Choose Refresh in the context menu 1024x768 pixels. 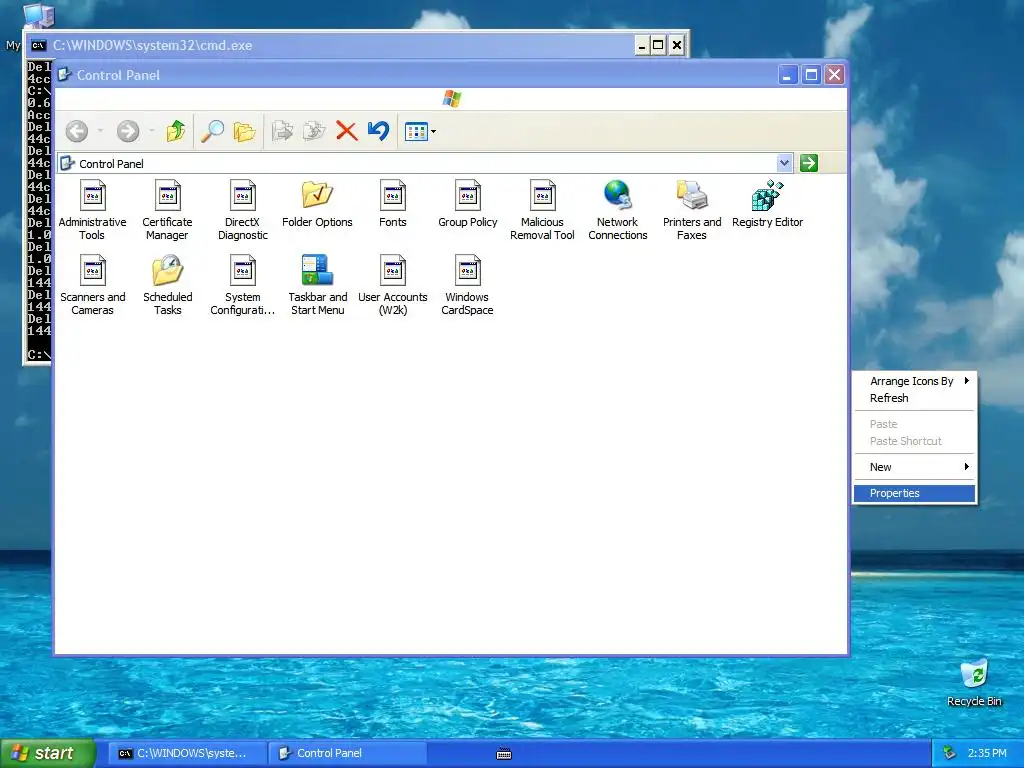(914, 398)
